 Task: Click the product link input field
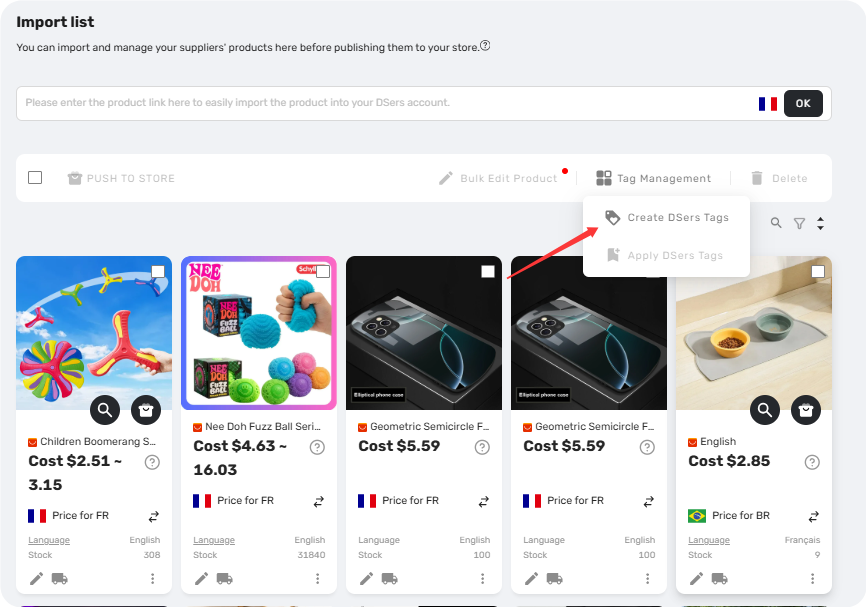[x=387, y=103]
